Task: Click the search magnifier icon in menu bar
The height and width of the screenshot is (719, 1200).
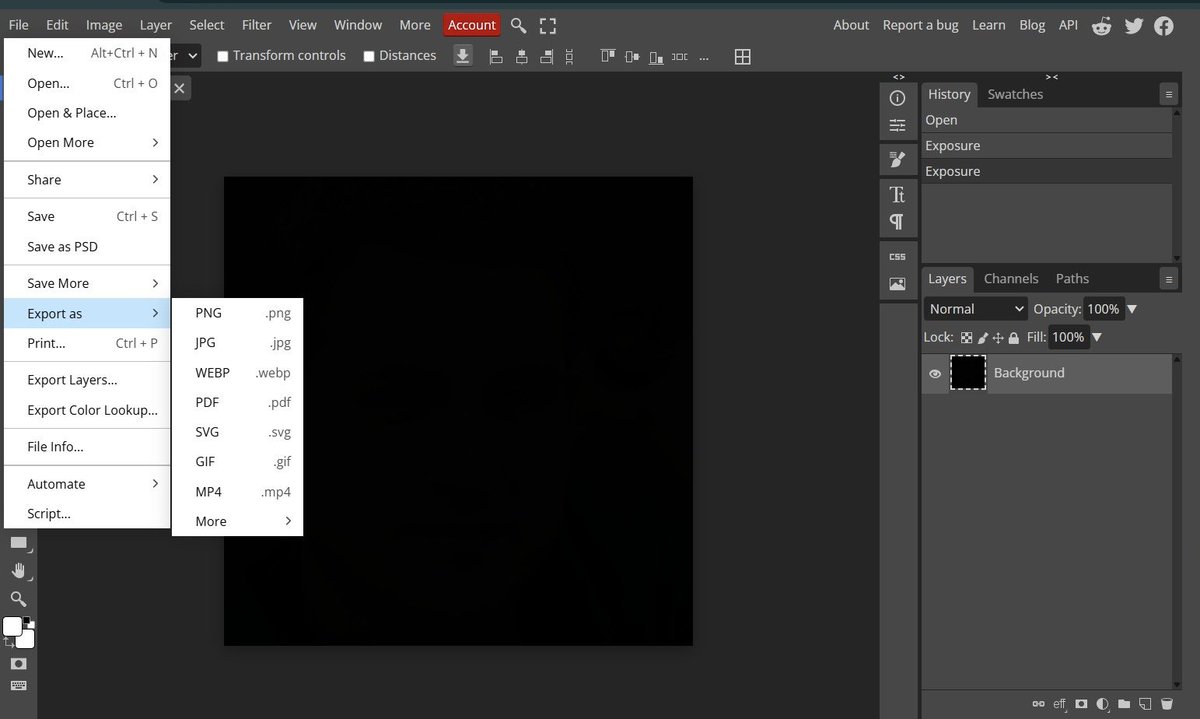Action: click(518, 25)
